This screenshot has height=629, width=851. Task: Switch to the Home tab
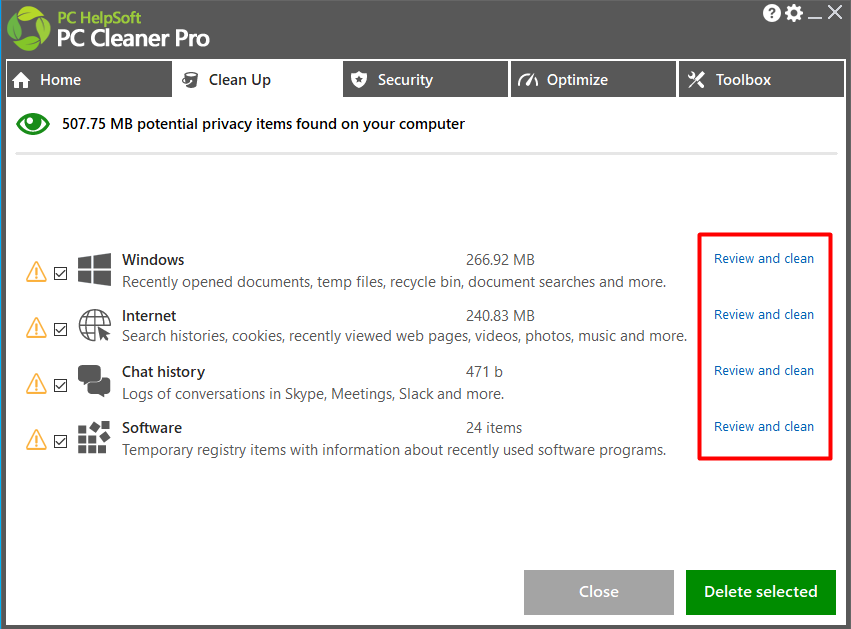(x=90, y=79)
